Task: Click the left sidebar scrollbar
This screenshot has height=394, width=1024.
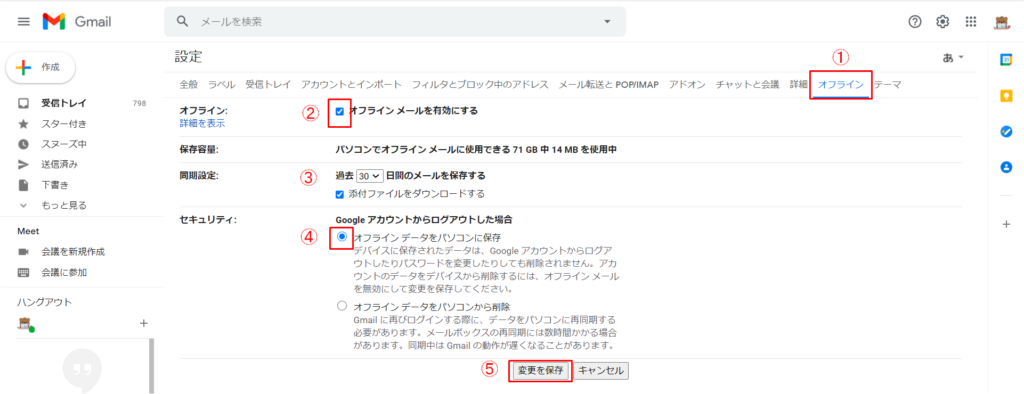Action: 153,366
